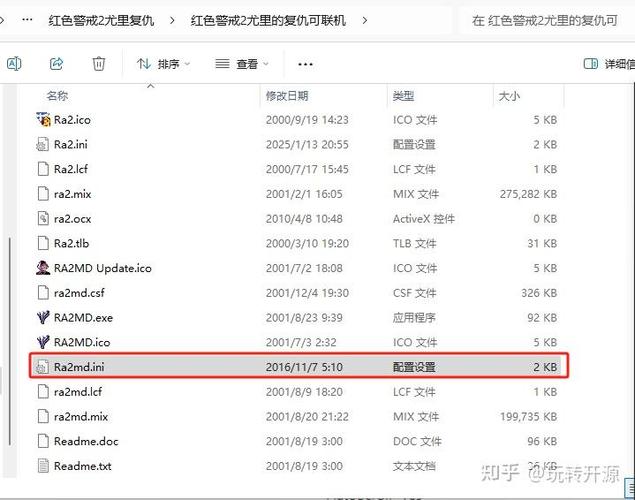The image size is (635, 500).
Task: Click the type ActiveX 控件
Action: 424,219
